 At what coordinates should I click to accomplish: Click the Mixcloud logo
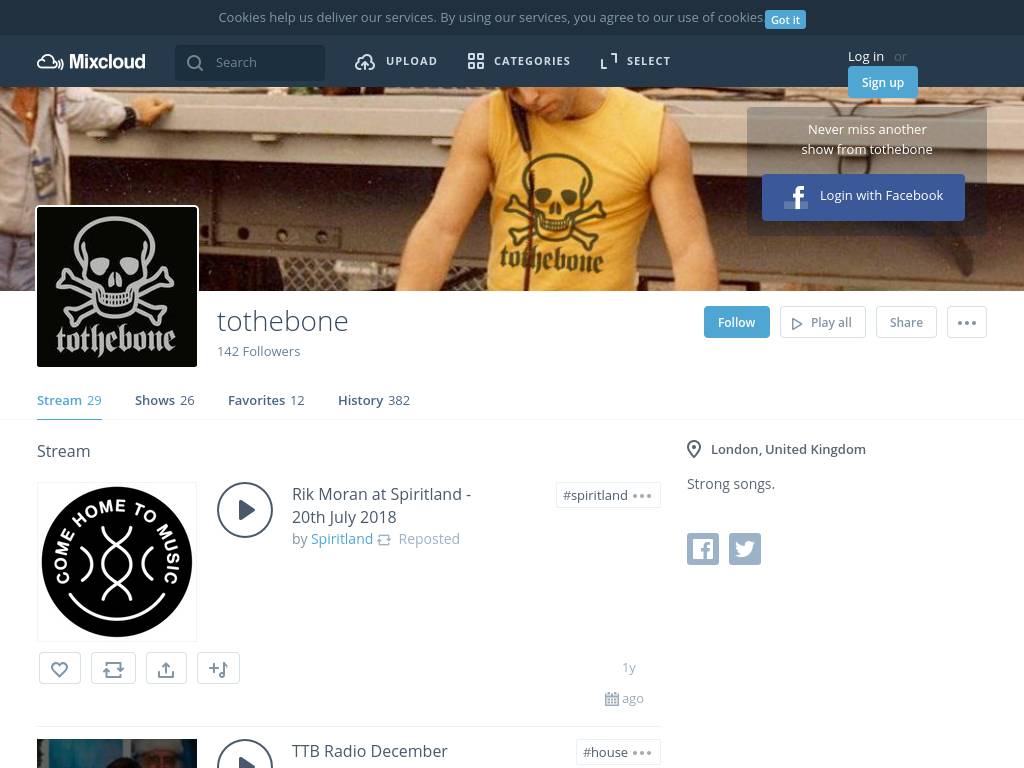pos(91,62)
